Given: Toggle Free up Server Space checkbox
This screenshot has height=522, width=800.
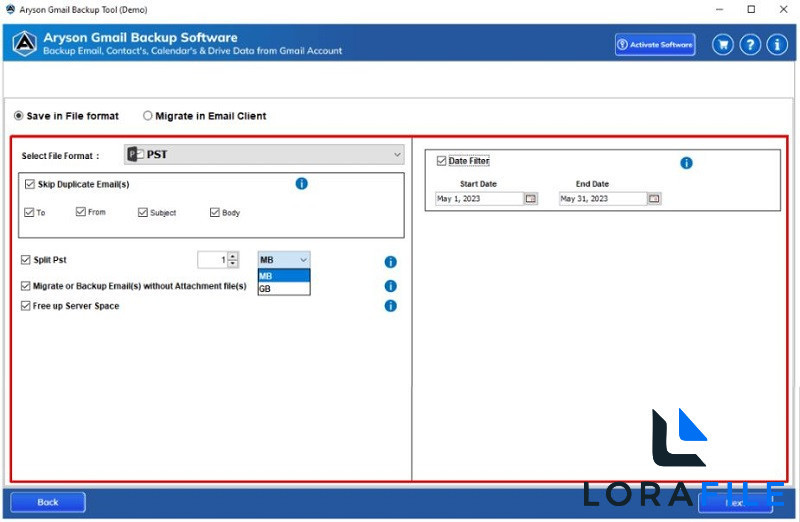Looking at the screenshot, I should (26, 306).
